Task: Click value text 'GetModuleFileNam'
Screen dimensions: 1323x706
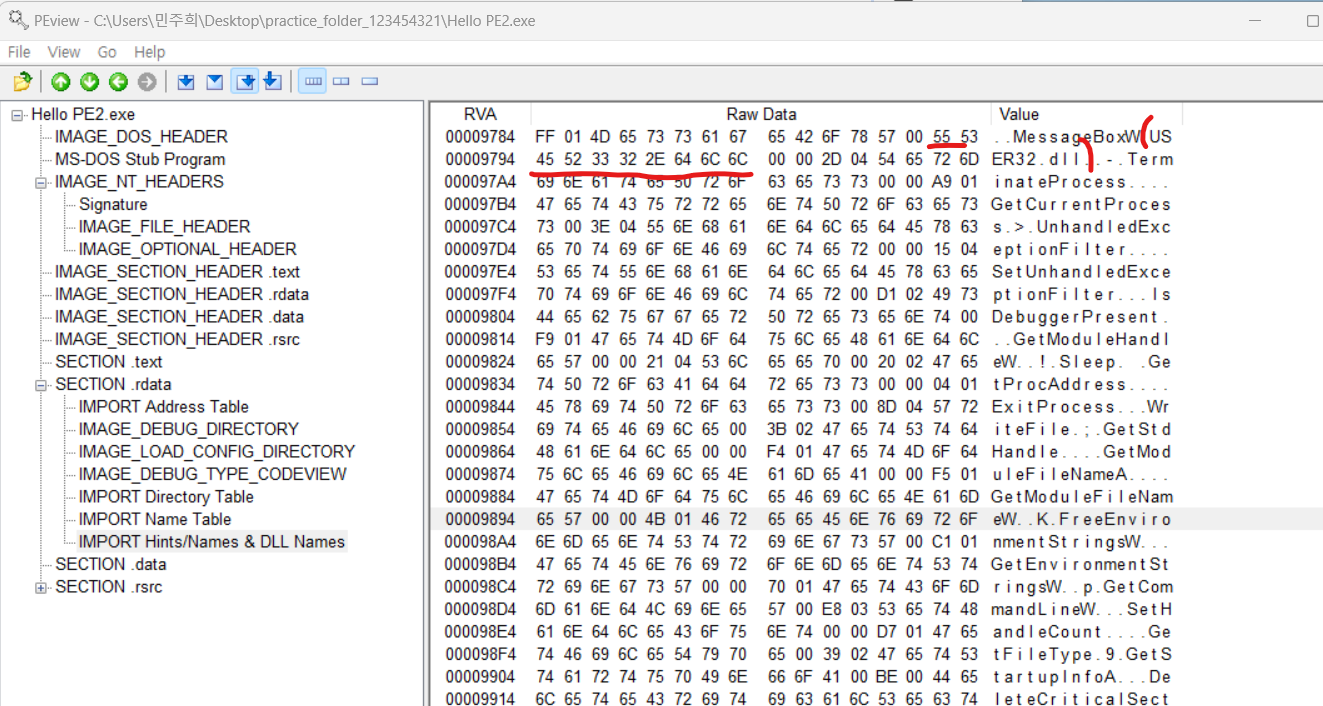Action: pyautogui.click(x=1082, y=497)
